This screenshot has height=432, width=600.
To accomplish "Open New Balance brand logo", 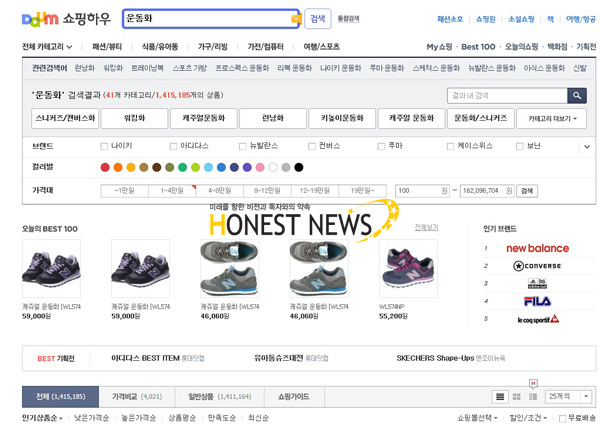I will (x=537, y=248).
